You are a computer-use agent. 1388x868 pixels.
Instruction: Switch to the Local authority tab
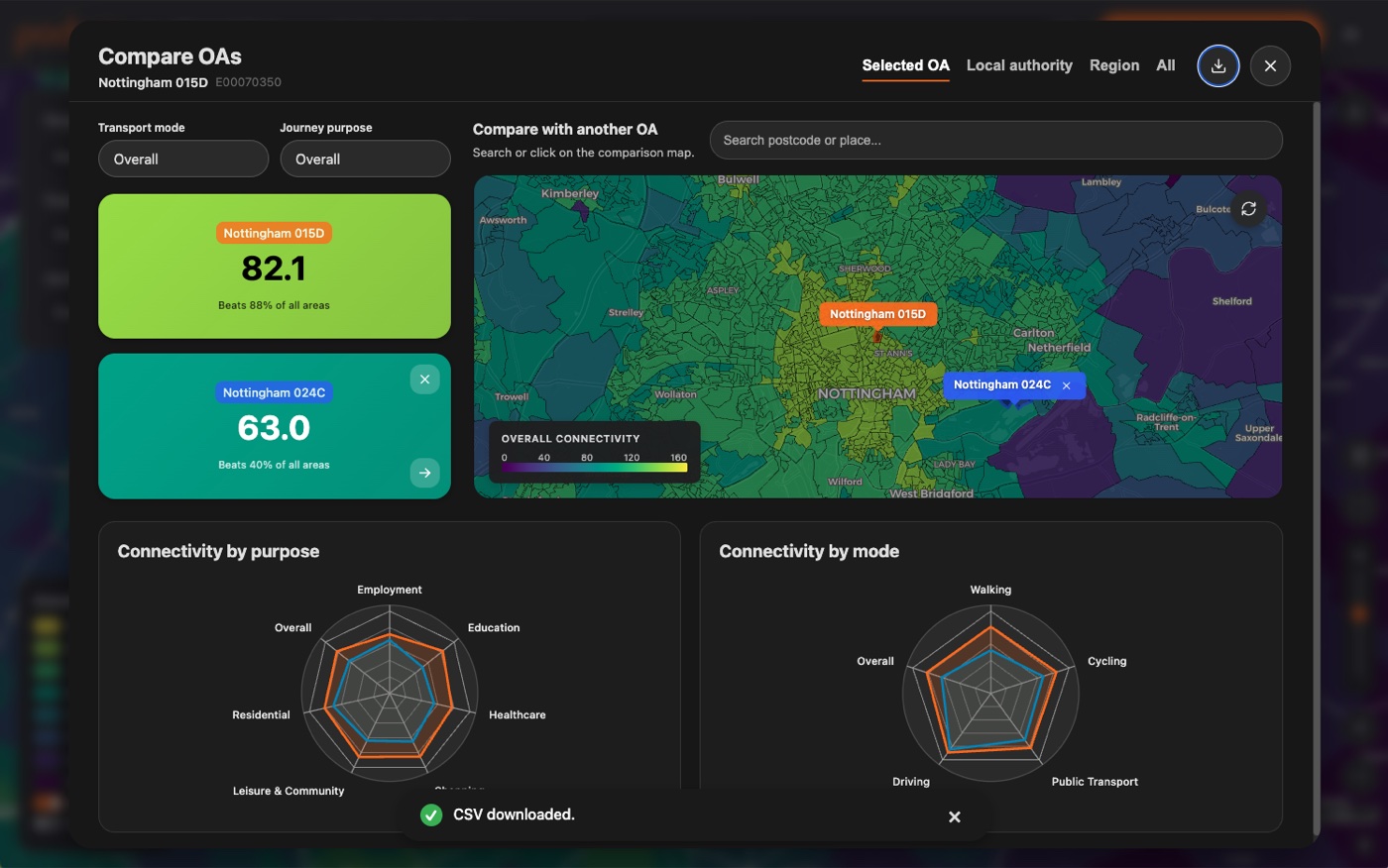(1019, 65)
